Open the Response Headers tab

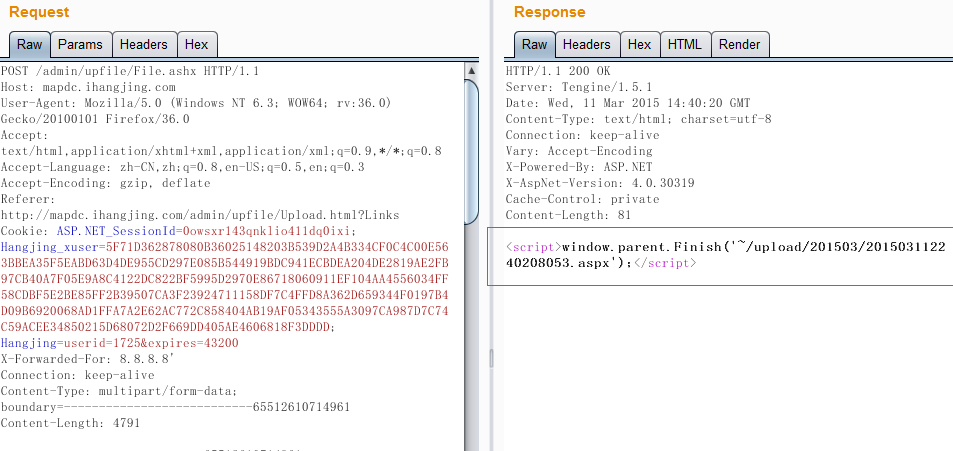pos(587,45)
